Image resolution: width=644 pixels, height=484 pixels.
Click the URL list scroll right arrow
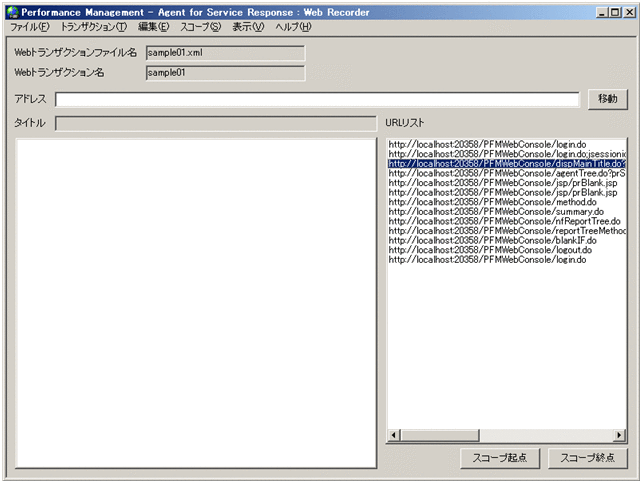click(x=619, y=435)
